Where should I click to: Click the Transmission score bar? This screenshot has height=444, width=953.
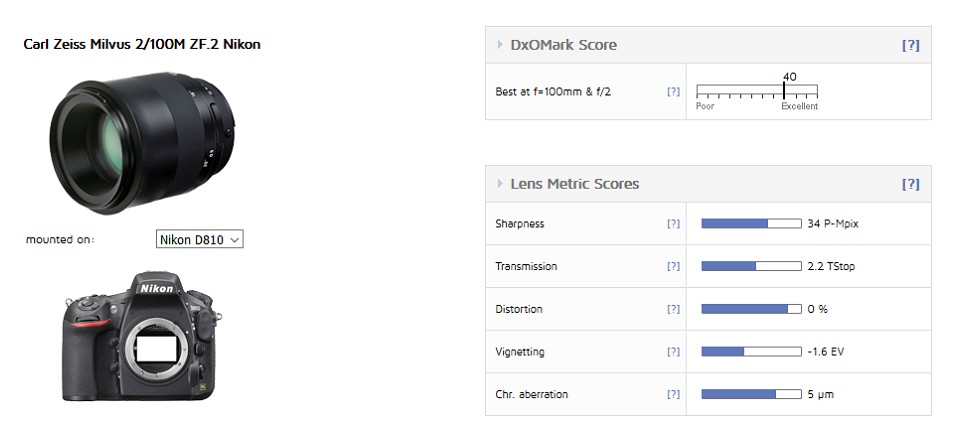(751, 267)
